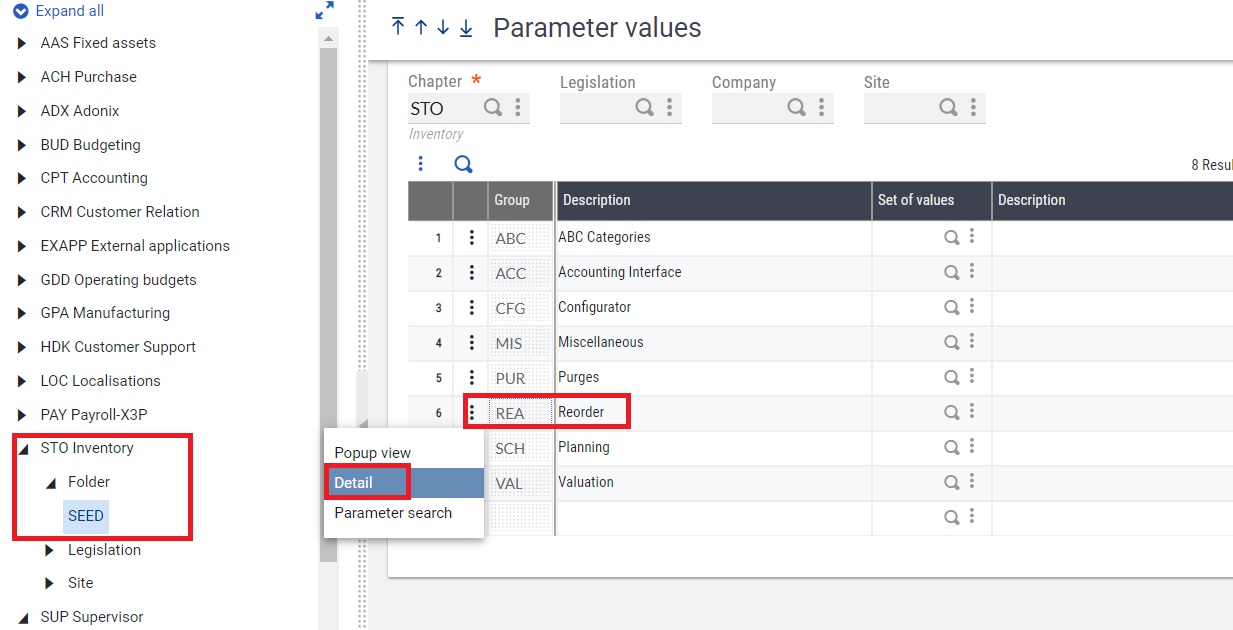This screenshot has height=630, width=1233.
Task: Click the scroll-to-bottom arrow icon
Action: pos(465,28)
